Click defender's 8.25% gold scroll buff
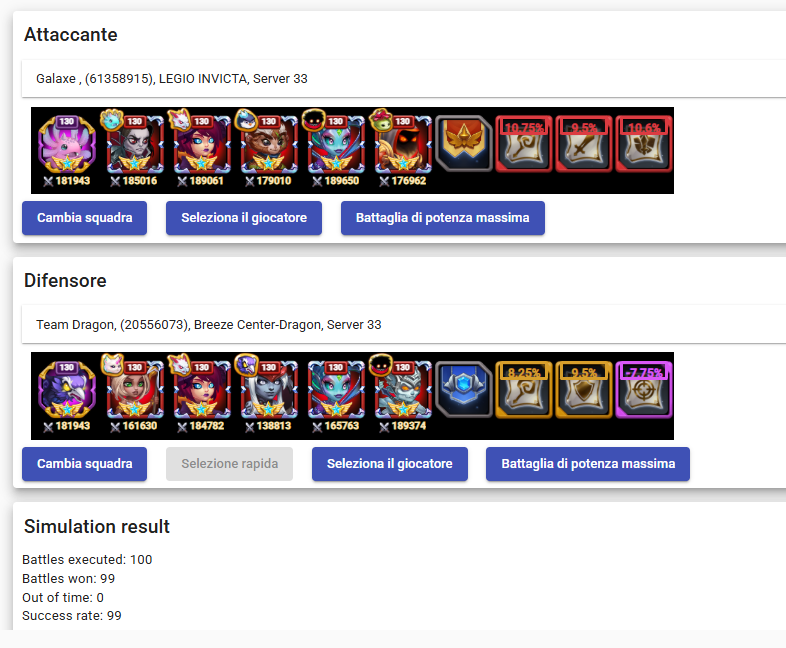The image size is (786, 648). pyautogui.click(x=524, y=390)
